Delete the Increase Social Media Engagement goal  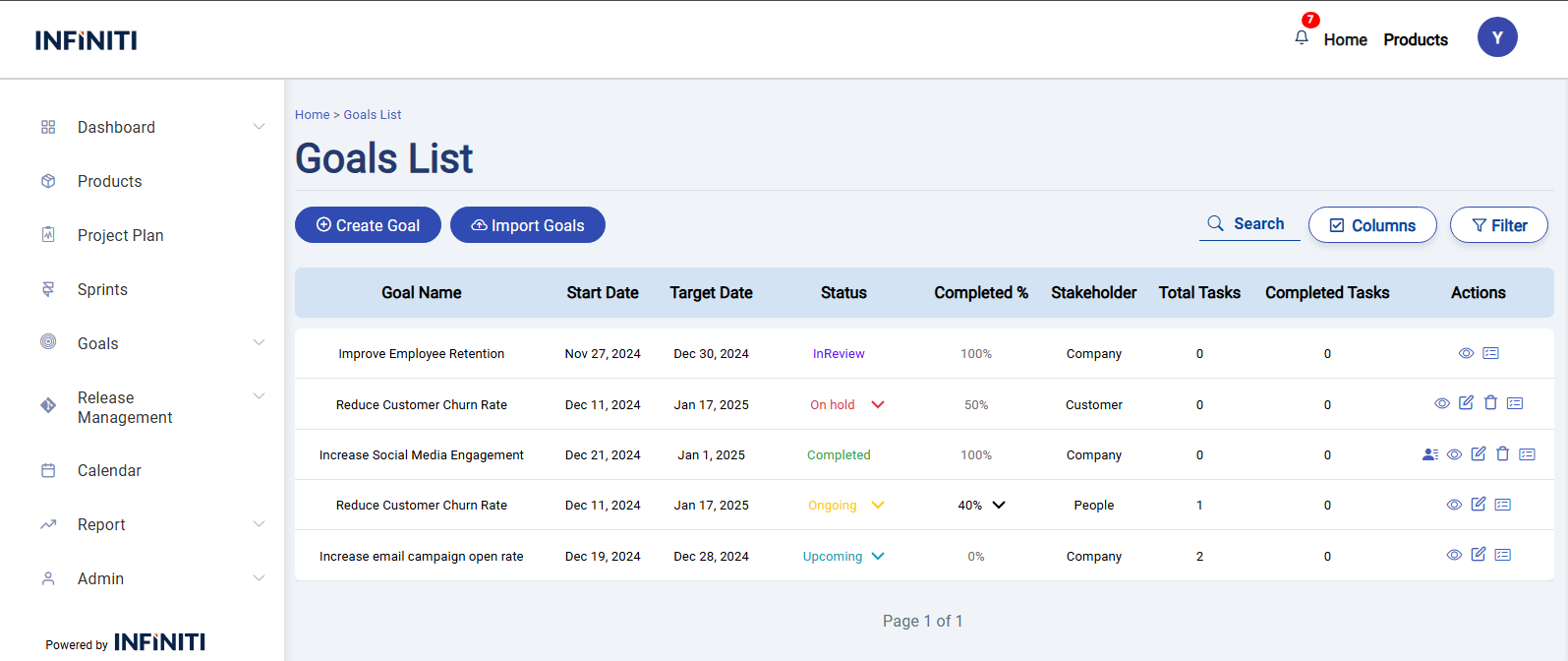tap(1502, 454)
